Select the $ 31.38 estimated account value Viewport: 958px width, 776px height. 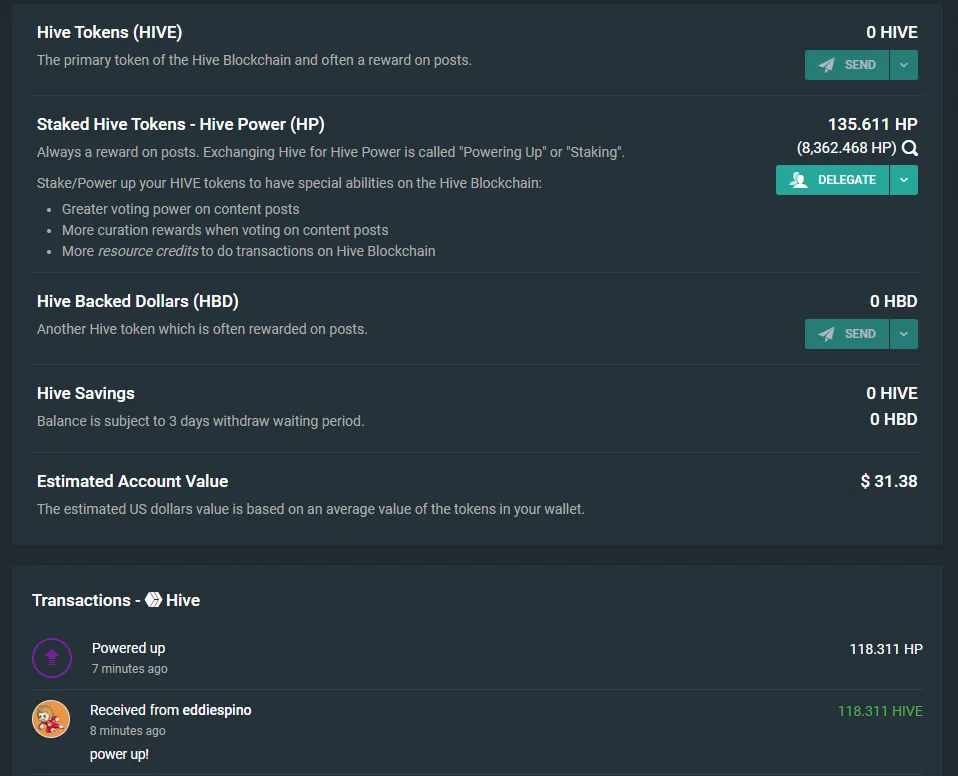point(889,481)
